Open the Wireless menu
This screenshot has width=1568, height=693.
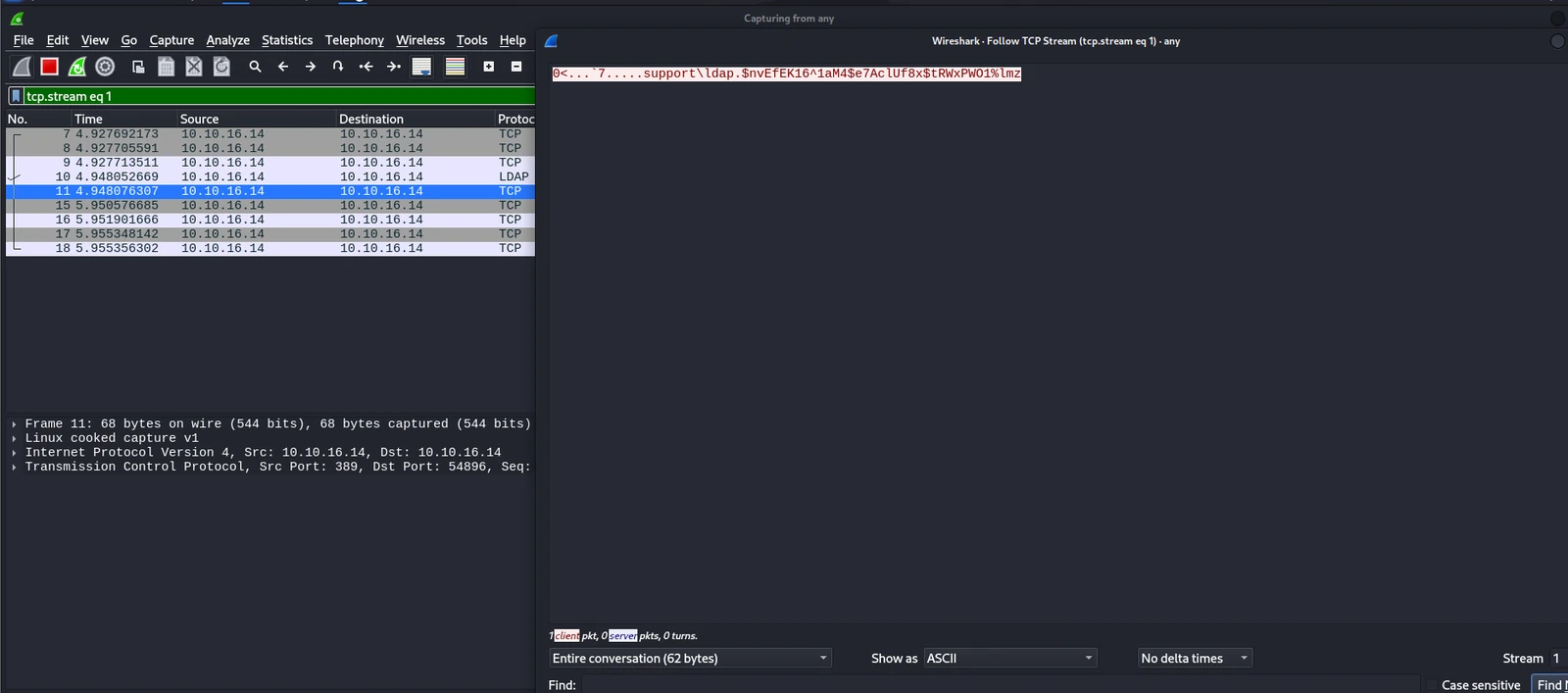pyautogui.click(x=420, y=40)
